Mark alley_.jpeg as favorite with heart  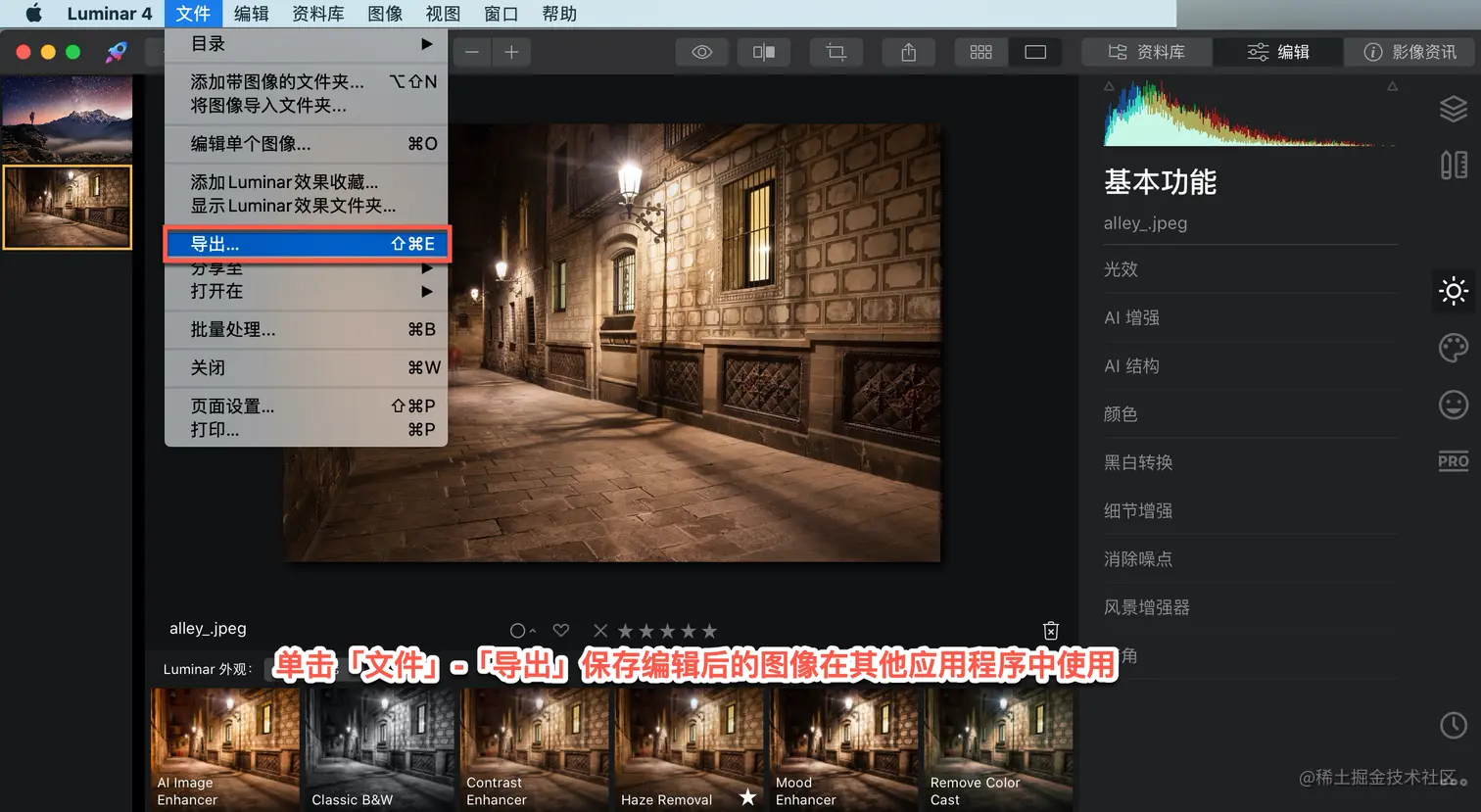click(x=561, y=630)
